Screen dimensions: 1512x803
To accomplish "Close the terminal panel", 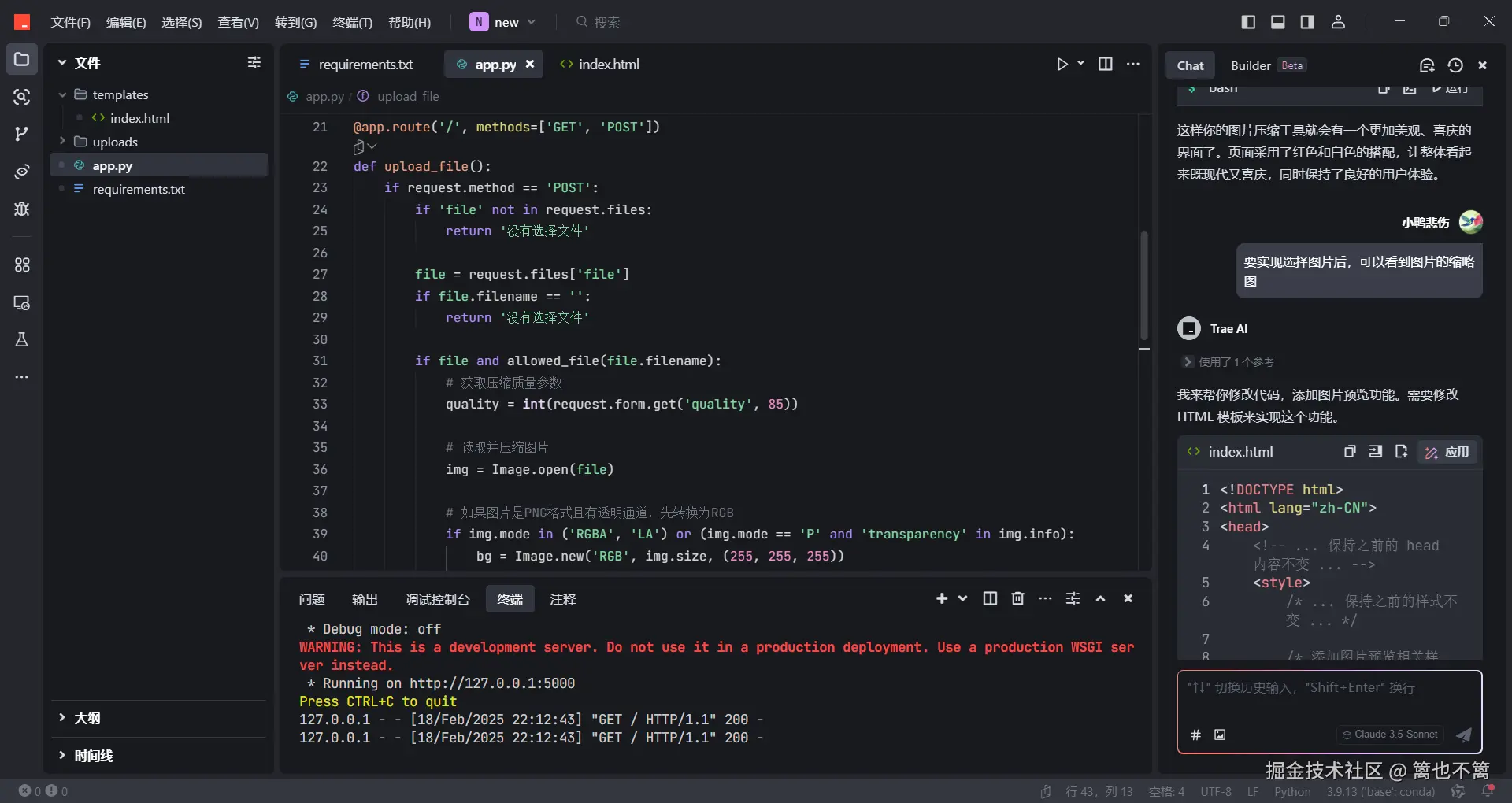I will tap(1128, 598).
